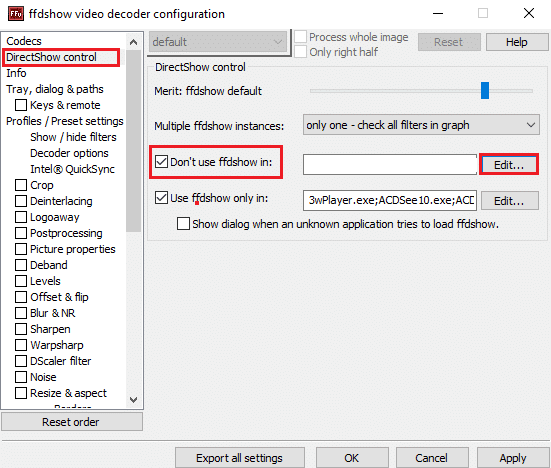The width and height of the screenshot is (551, 468).
Task: Click the Use ffdshow only in text field
Action: point(390,200)
